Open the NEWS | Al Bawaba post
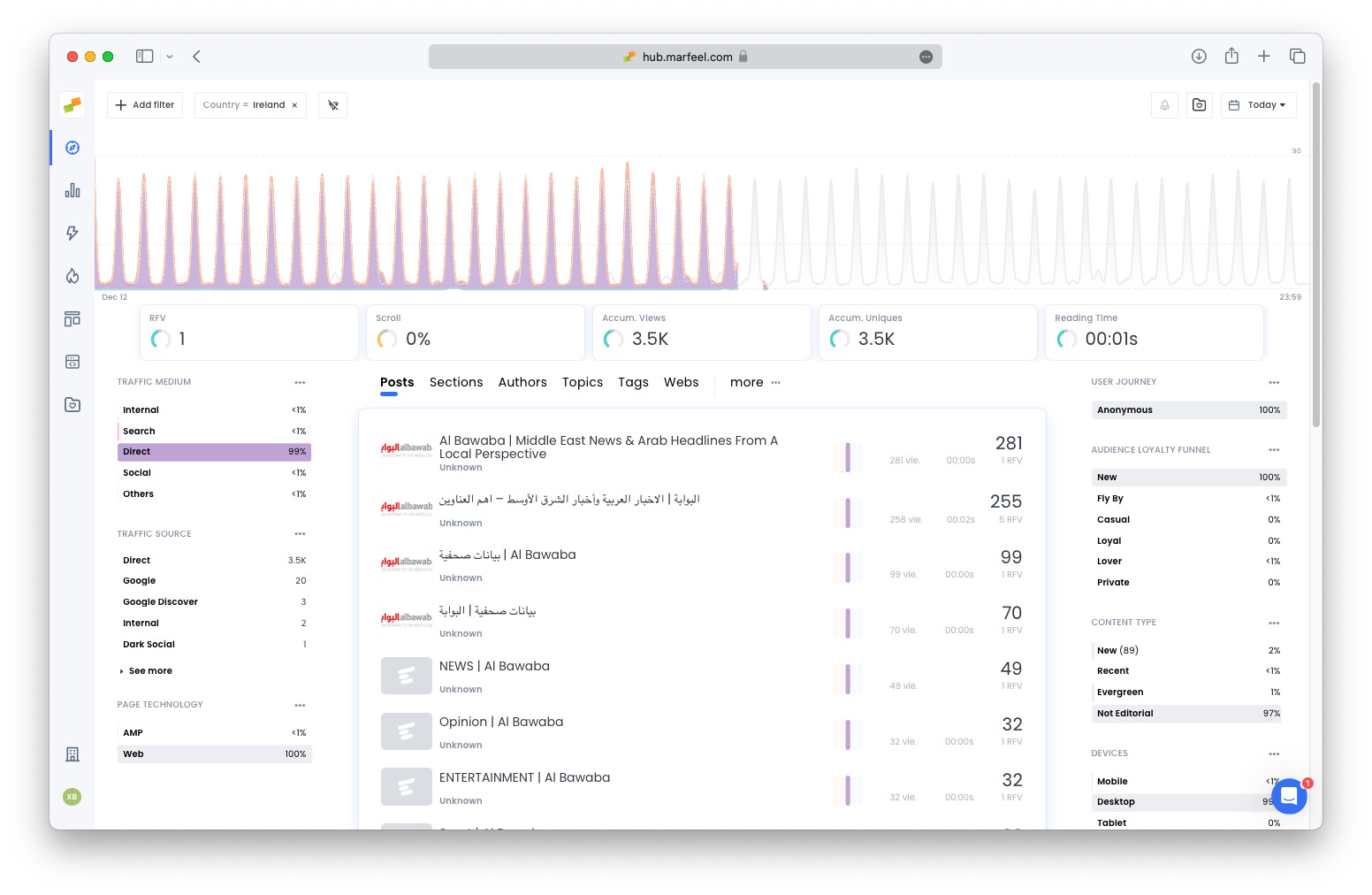The height and width of the screenshot is (895, 1372). pyautogui.click(x=494, y=667)
